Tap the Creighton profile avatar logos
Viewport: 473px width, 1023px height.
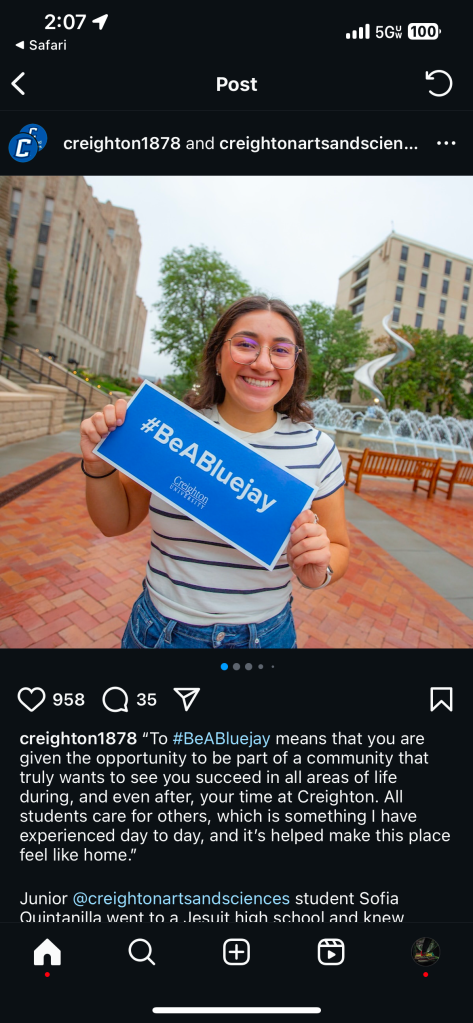pos(27,143)
